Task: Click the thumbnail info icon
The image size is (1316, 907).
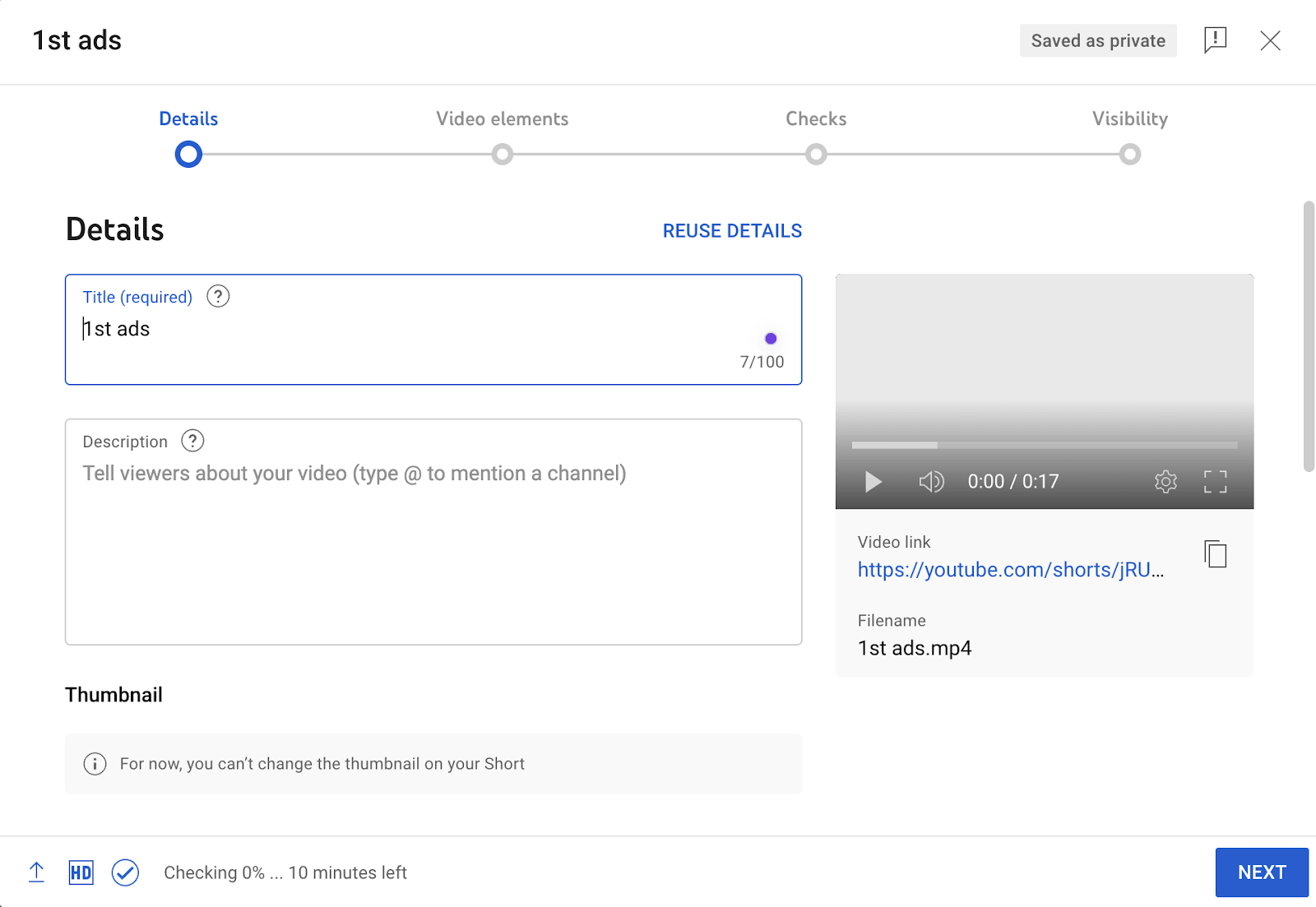Action: click(95, 764)
